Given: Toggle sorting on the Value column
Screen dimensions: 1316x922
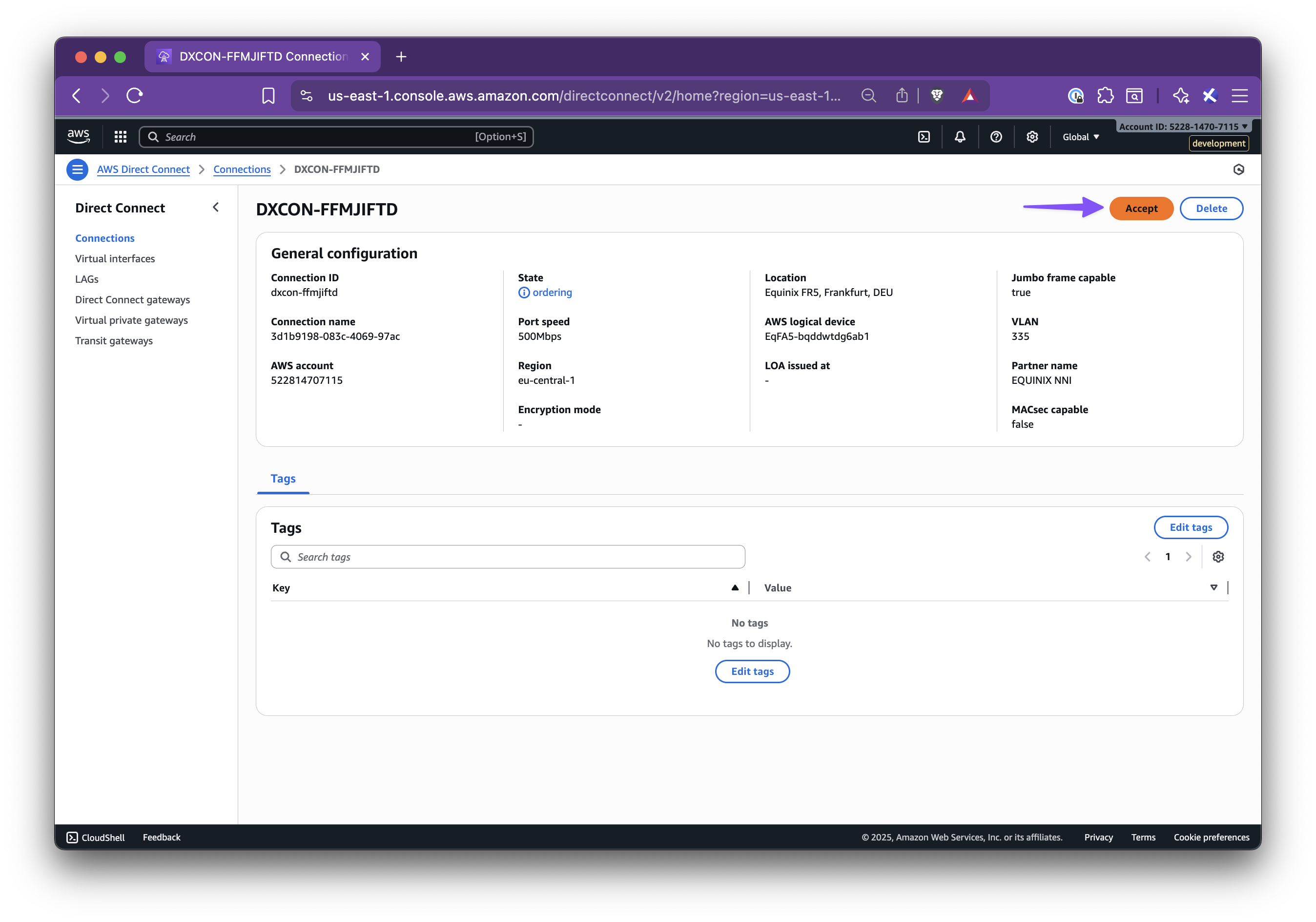Looking at the screenshot, I should pos(1213,587).
